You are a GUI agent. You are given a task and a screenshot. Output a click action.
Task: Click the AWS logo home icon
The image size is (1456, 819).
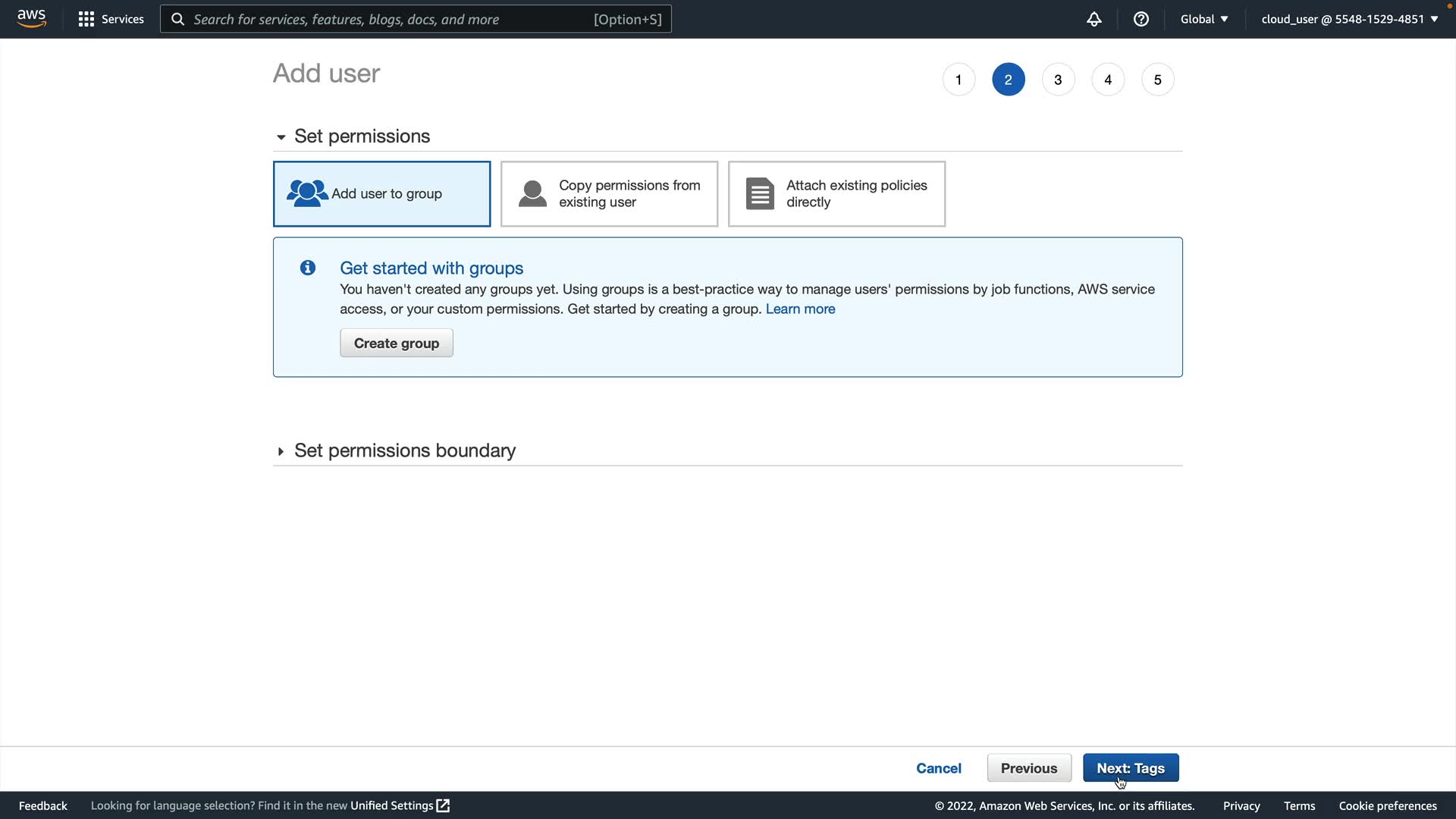(x=31, y=18)
